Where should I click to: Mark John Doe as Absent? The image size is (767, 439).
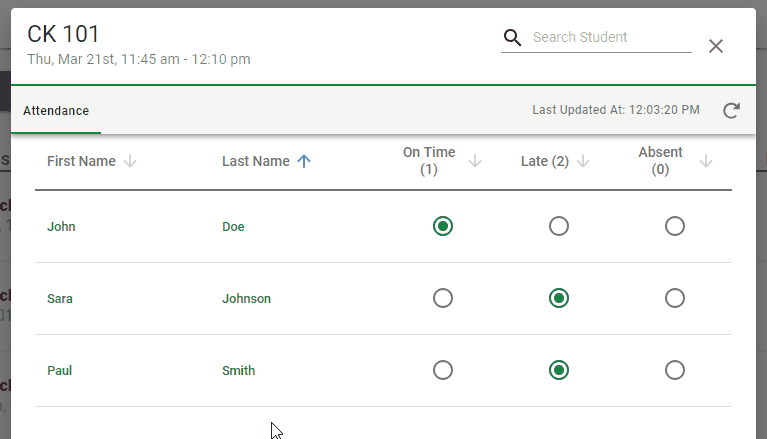pos(675,226)
